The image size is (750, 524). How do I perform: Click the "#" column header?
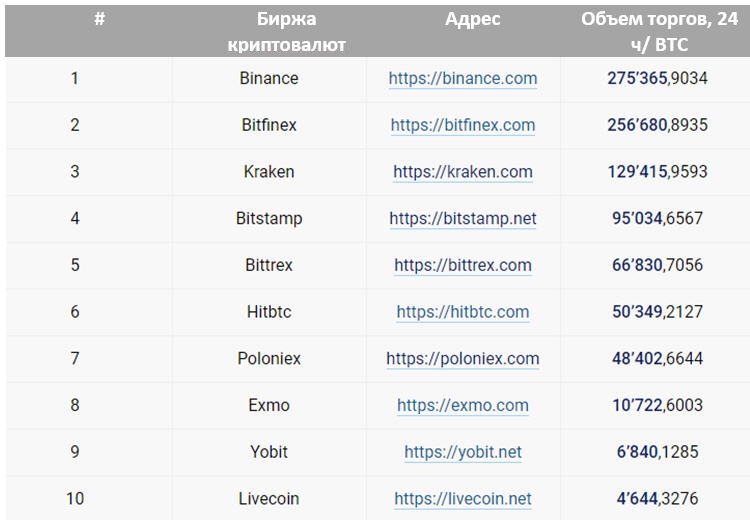(100, 19)
